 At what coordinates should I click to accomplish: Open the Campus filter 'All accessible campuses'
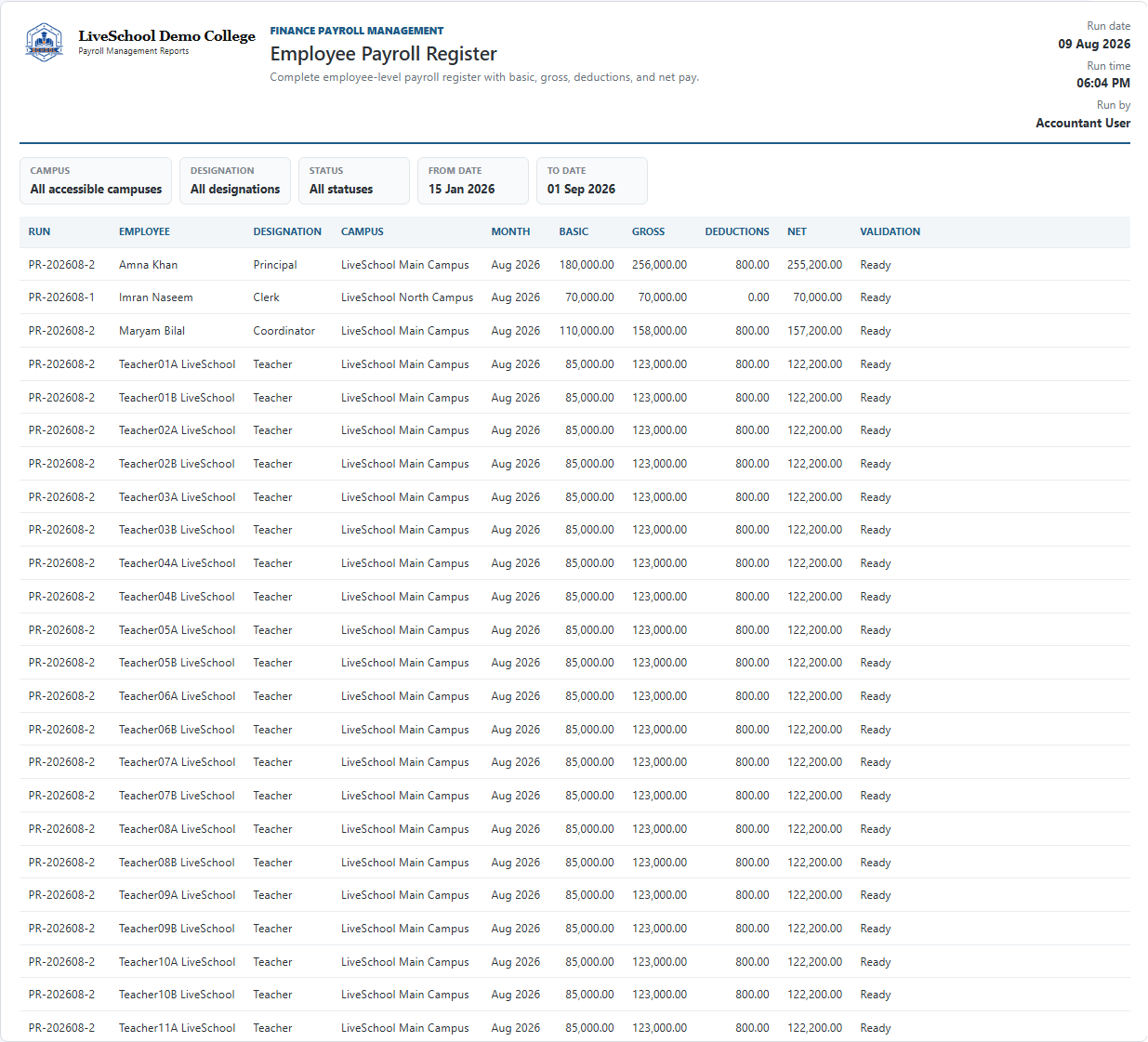point(96,180)
